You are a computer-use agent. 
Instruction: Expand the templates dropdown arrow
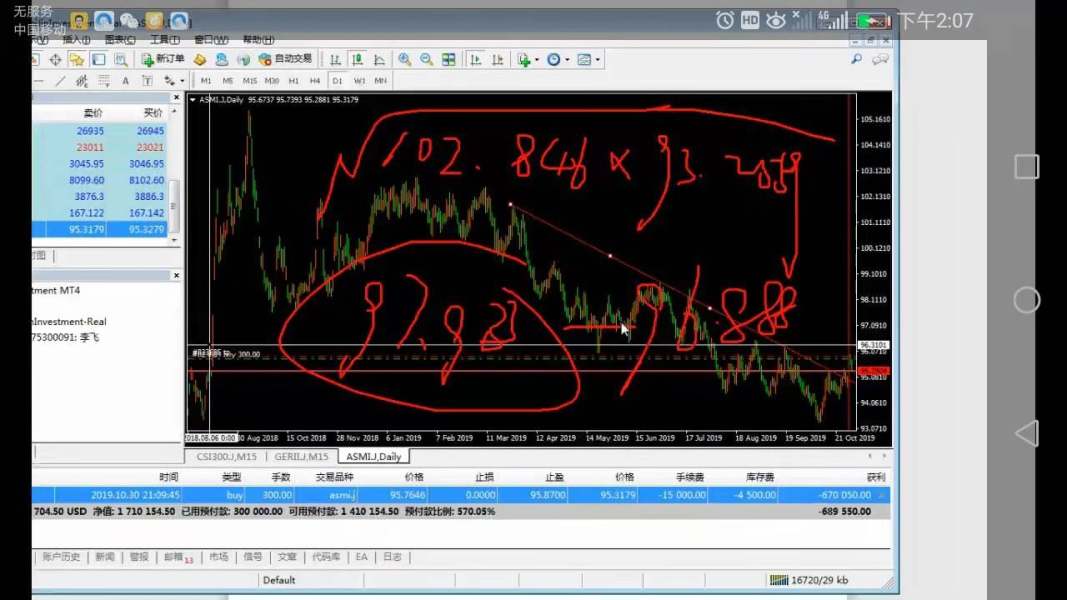click(x=598, y=60)
